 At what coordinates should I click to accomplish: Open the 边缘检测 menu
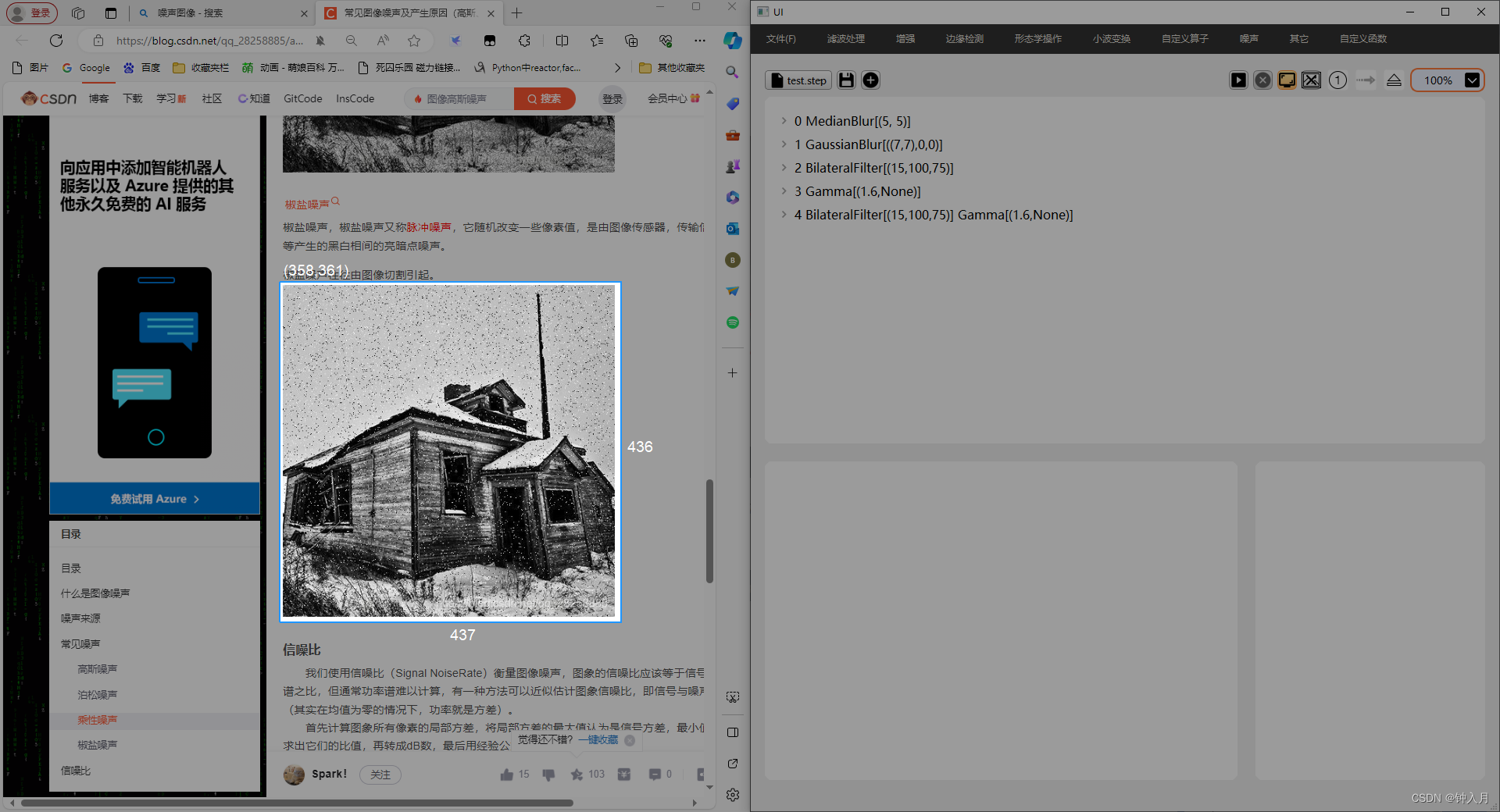[x=964, y=38]
